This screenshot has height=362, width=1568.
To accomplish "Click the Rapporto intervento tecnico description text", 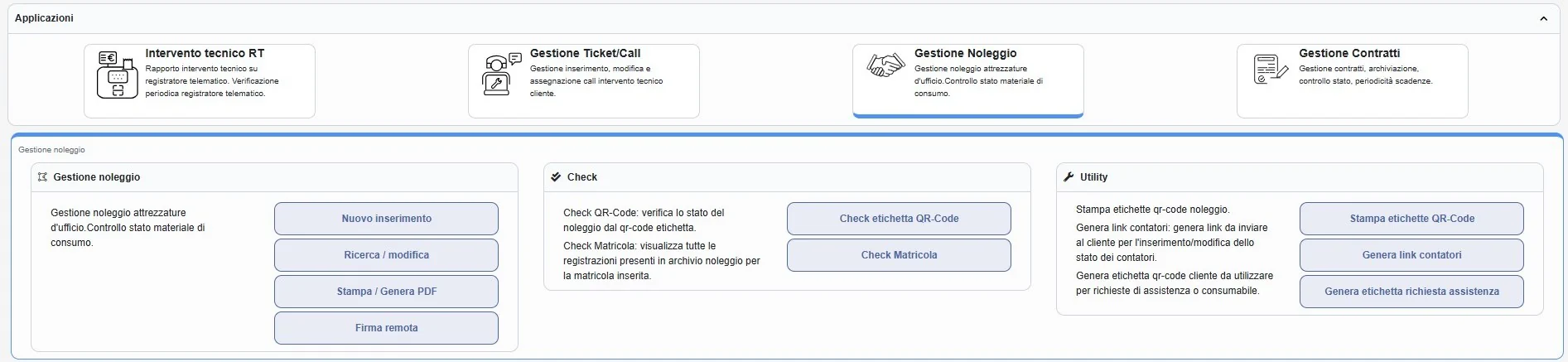I will (212, 81).
